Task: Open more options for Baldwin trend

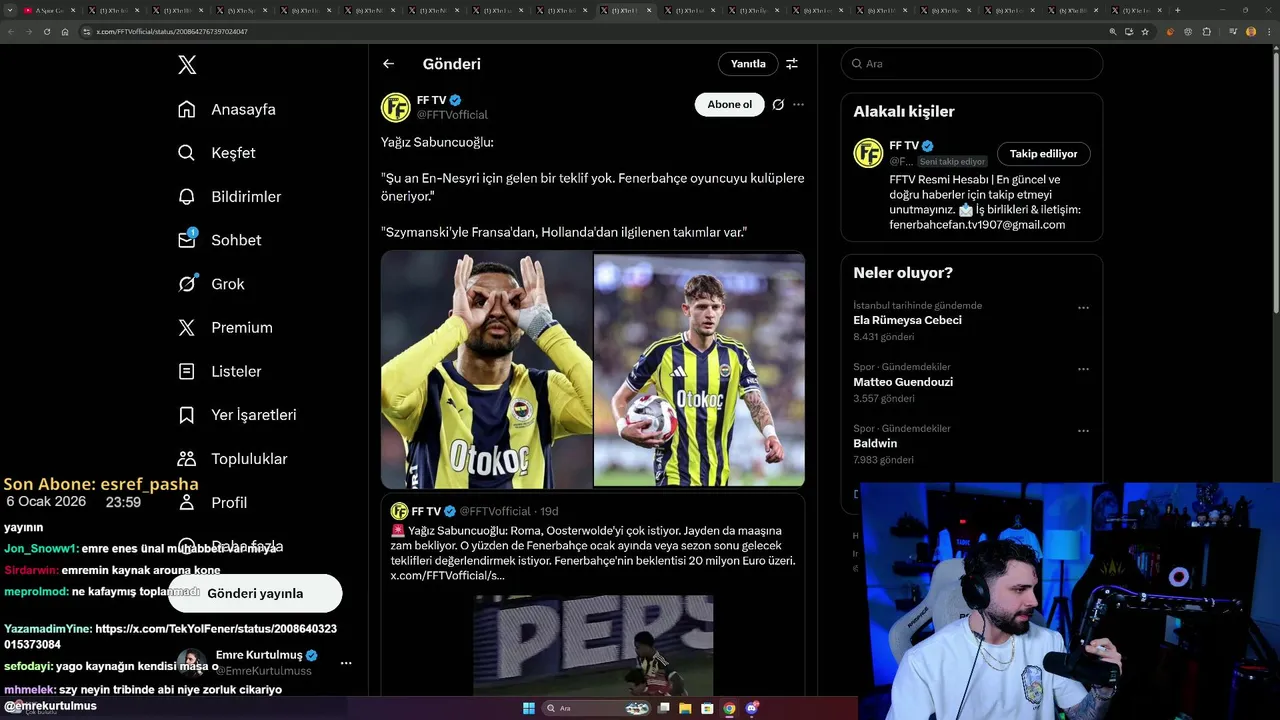Action: pos(1083,431)
